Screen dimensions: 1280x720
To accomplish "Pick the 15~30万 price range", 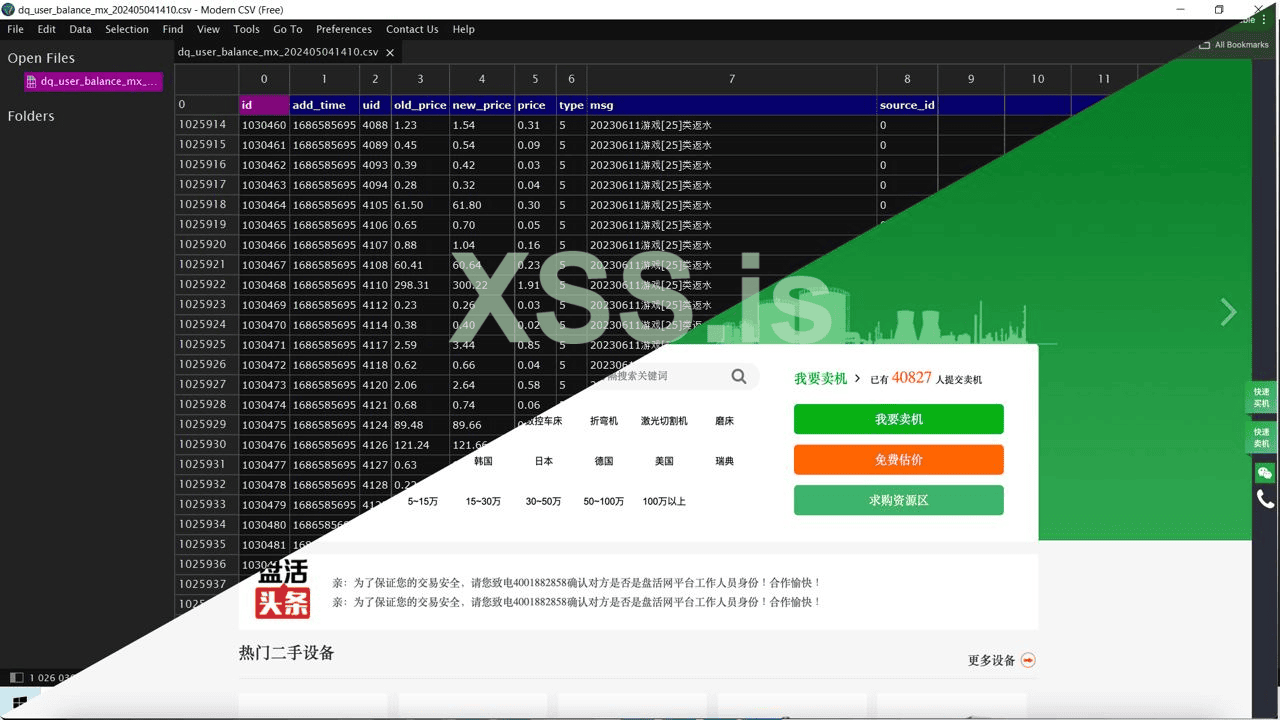I will coord(483,501).
